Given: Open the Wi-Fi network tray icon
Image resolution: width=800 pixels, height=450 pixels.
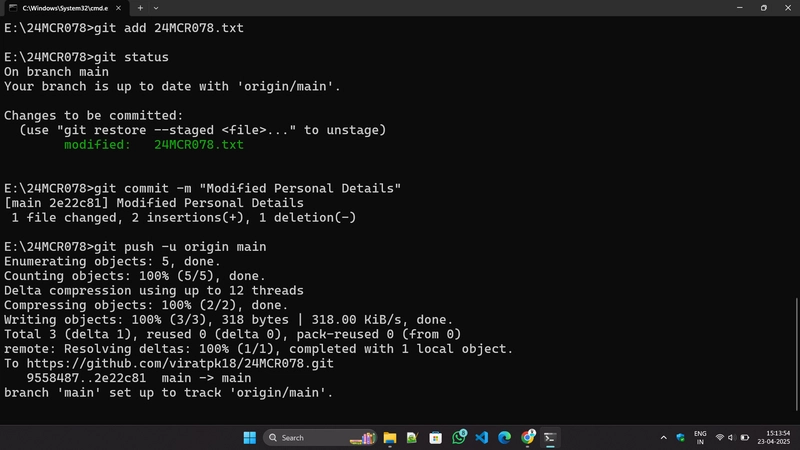Looking at the screenshot, I should (x=719, y=438).
